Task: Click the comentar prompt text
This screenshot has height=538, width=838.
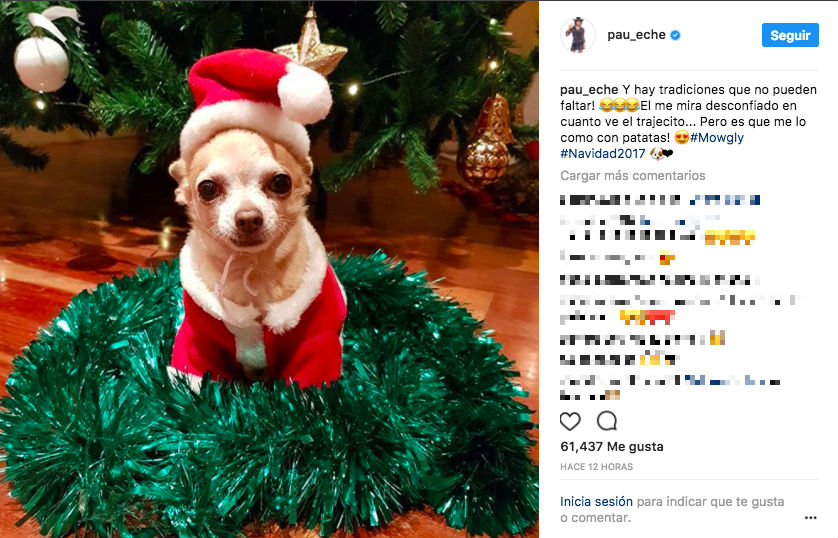Action: 601,518
